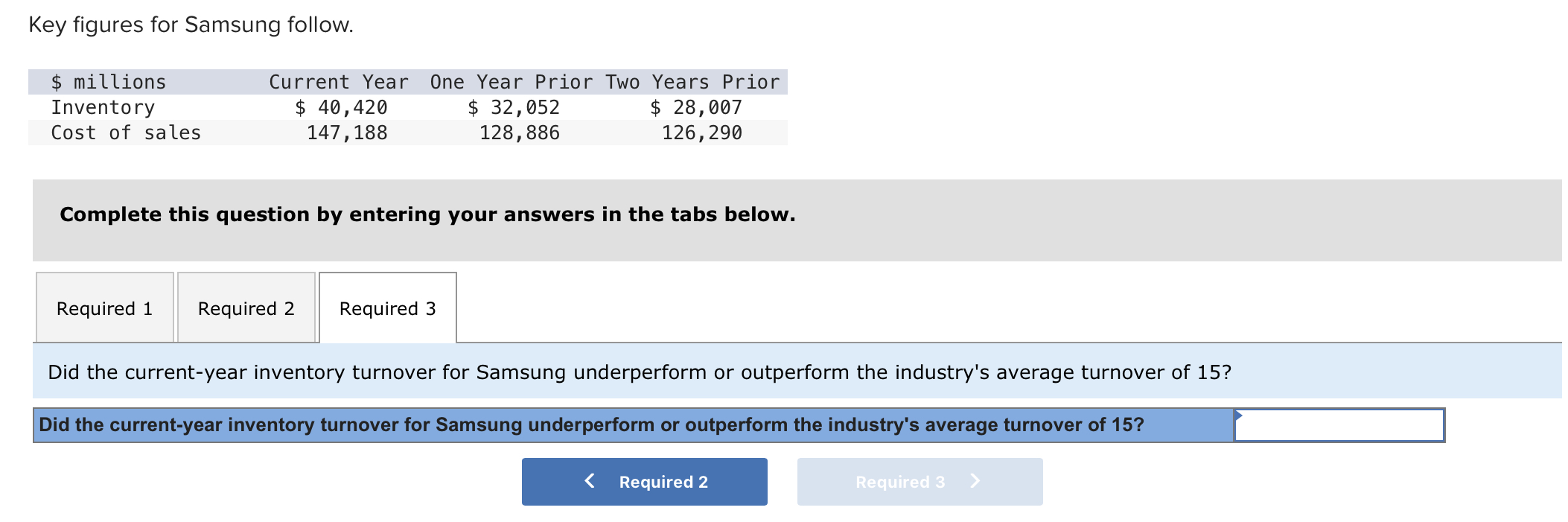Select the 147,188 cost of sales figure

click(347, 133)
